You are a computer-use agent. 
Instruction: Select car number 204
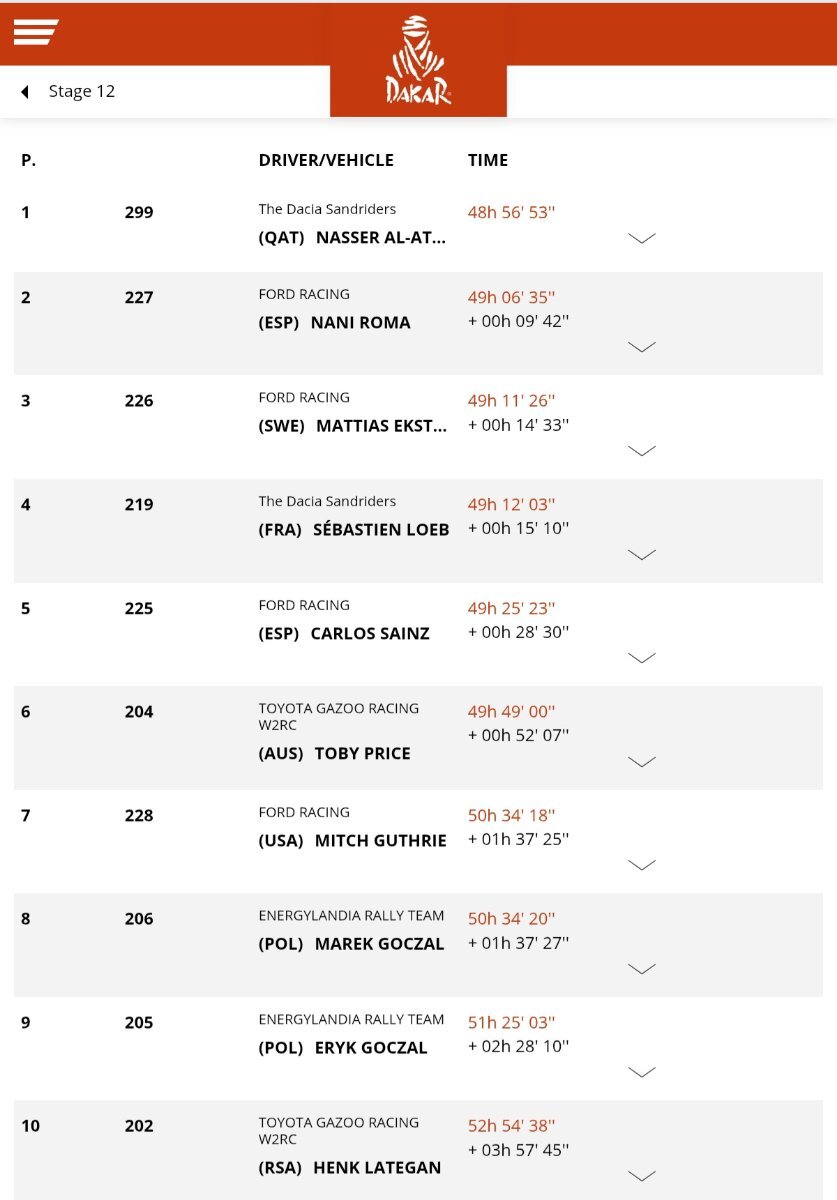point(139,712)
